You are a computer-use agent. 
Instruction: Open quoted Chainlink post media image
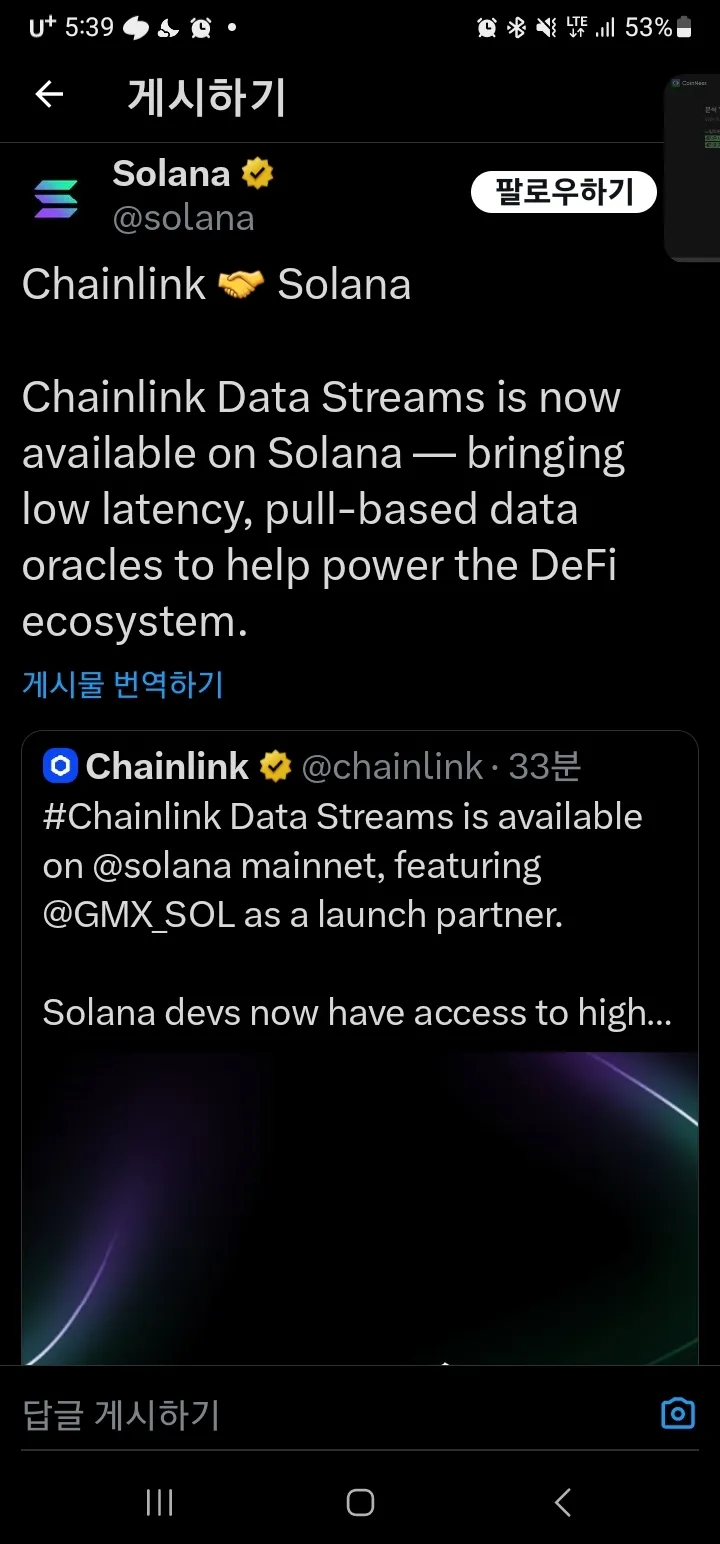coord(360,1207)
